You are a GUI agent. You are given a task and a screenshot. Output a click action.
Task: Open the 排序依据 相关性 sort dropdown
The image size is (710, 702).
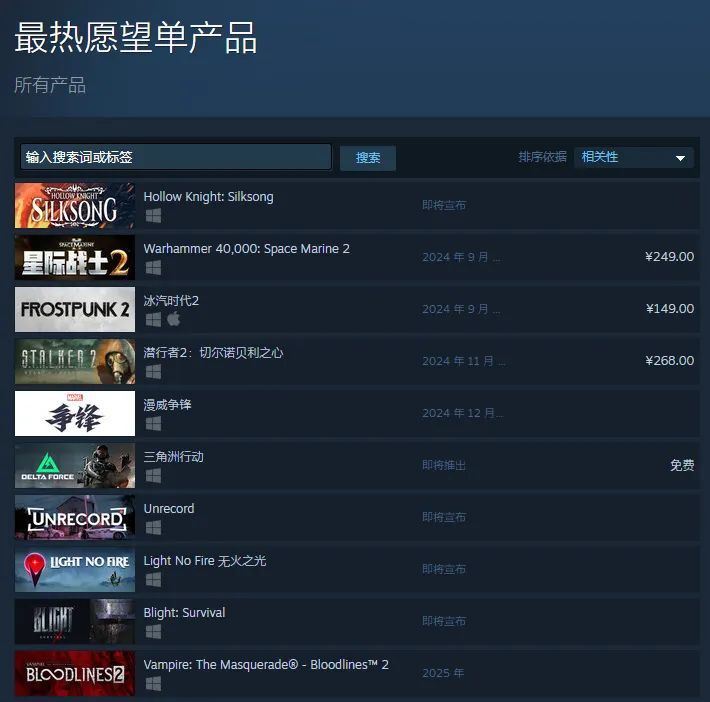coord(633,158)
